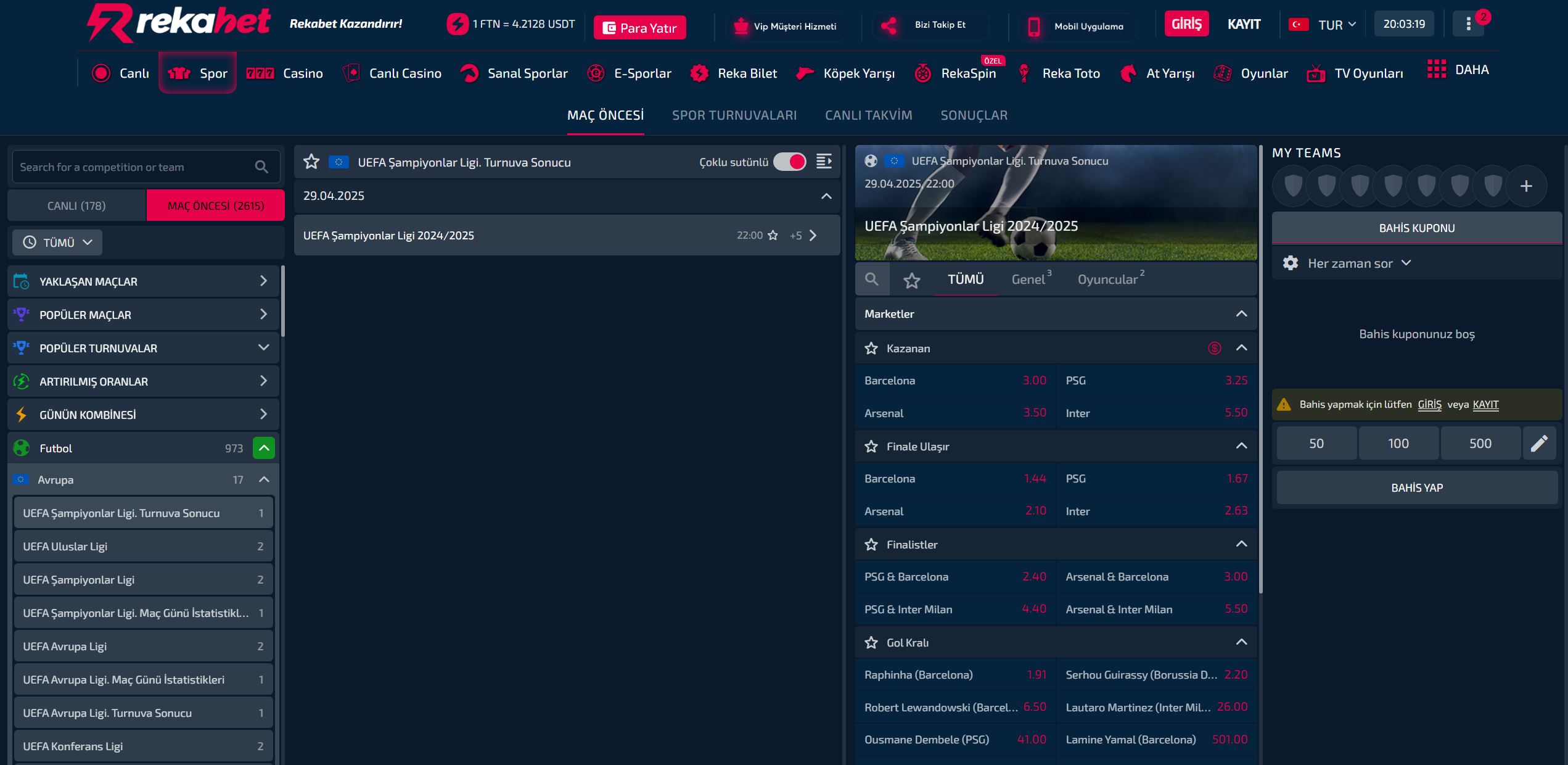Open the CANLI TAKVİM tab
Screen dimensions: 1568x765
pos(868,115)
